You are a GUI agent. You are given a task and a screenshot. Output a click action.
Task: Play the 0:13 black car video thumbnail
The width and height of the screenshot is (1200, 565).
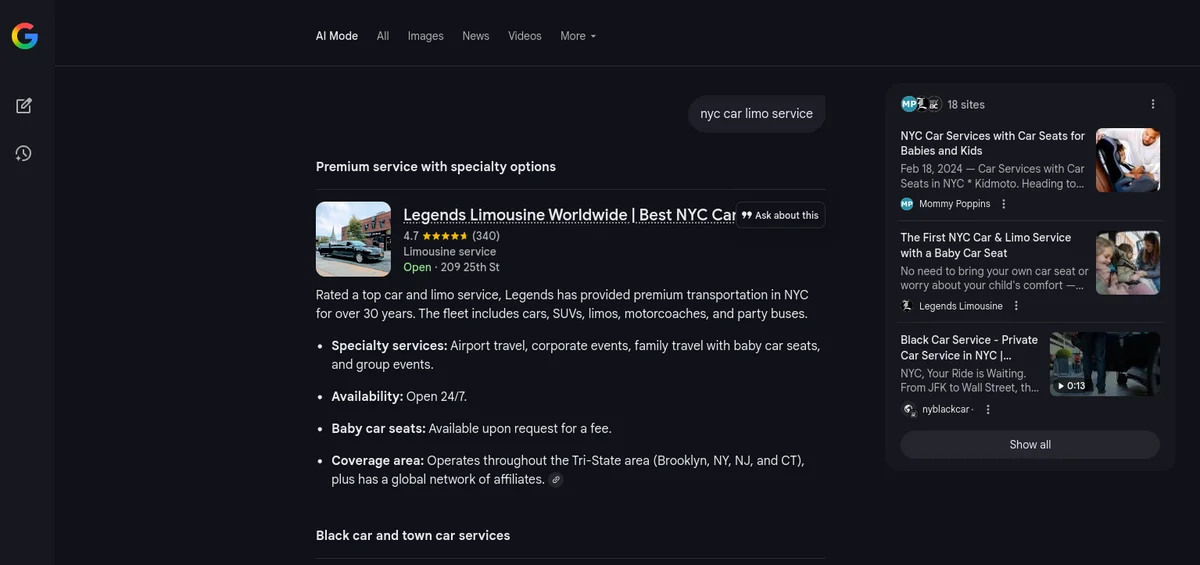pyautogui.click(x=1105, y=364)
